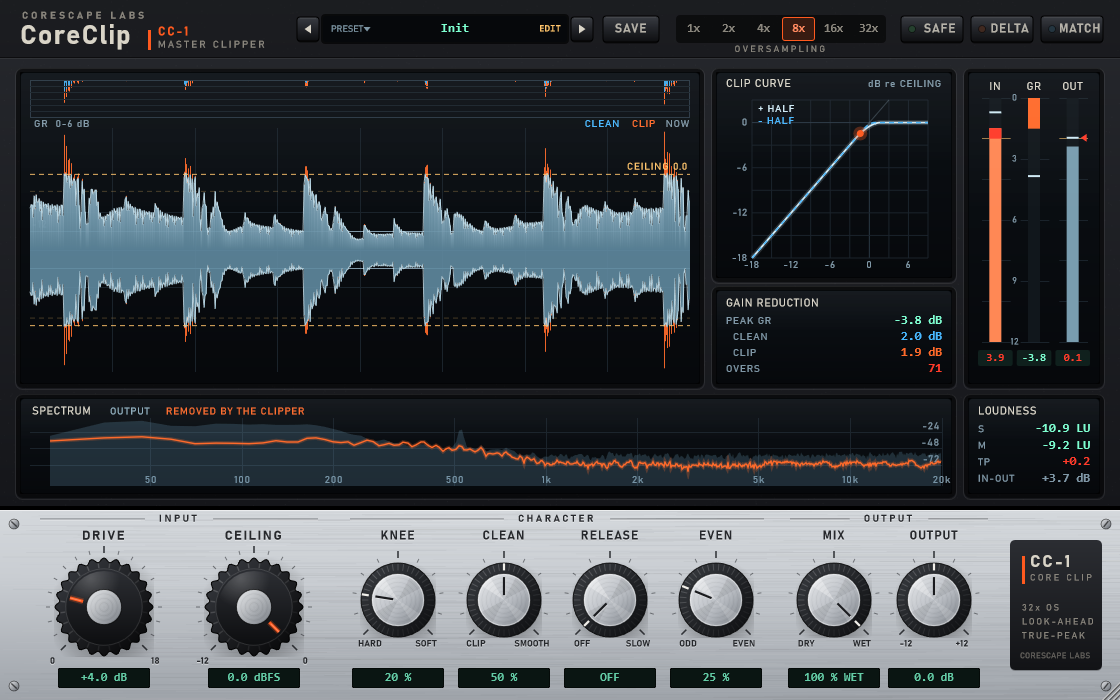Select 8x oversampling
Viewport: 1120px width, 700px height.
pyautogui.click(x=799, y=29)
